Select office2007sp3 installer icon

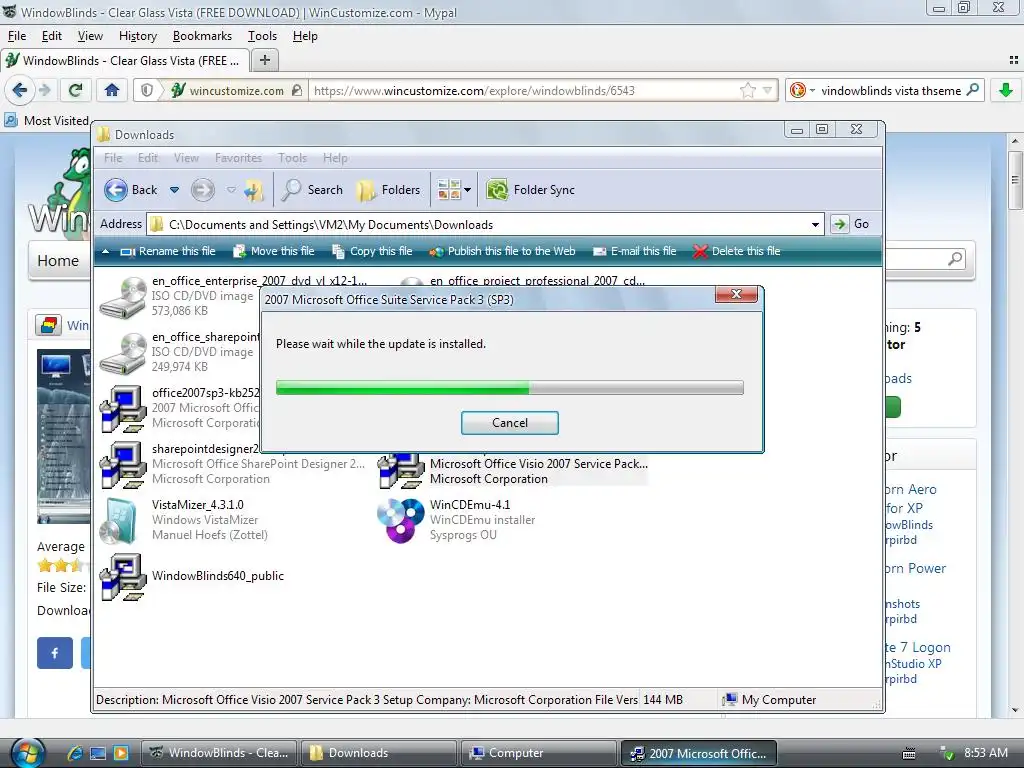[122, 409]
